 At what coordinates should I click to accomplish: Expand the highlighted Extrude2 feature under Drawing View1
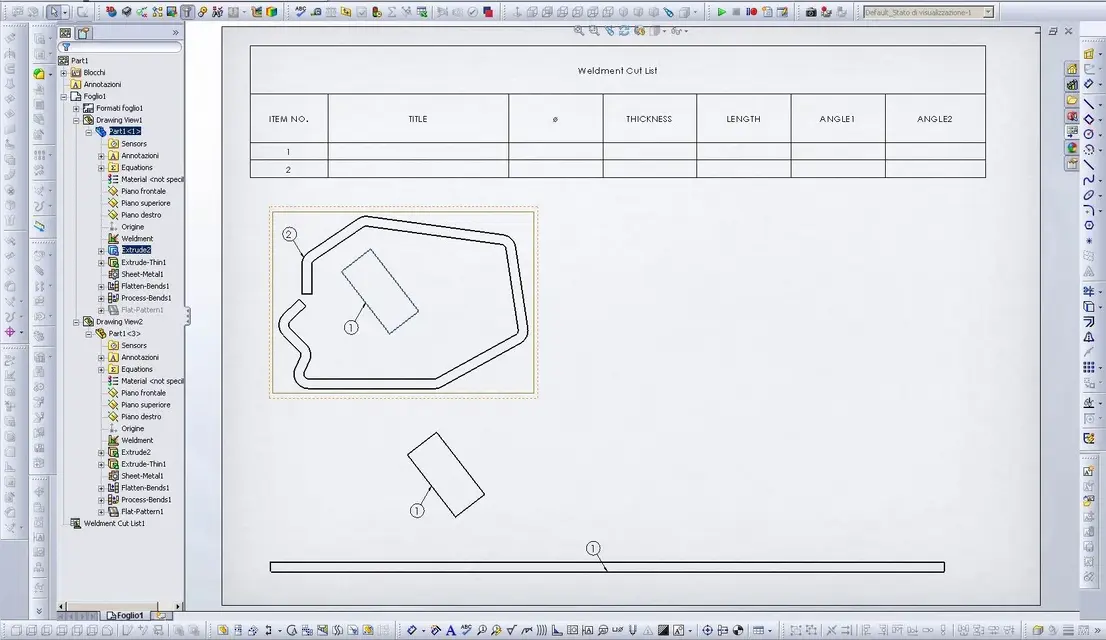101,250
